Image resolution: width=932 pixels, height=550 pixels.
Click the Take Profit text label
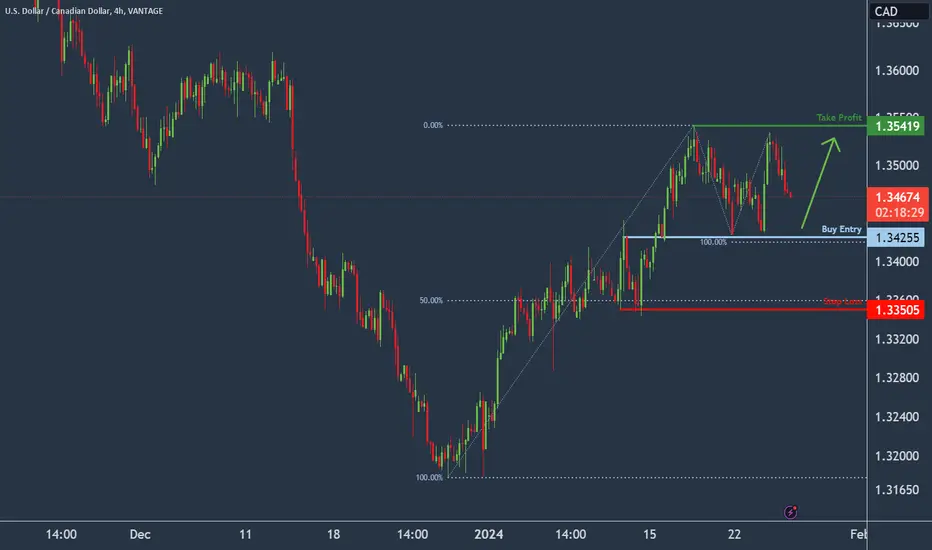pos(839,118)
